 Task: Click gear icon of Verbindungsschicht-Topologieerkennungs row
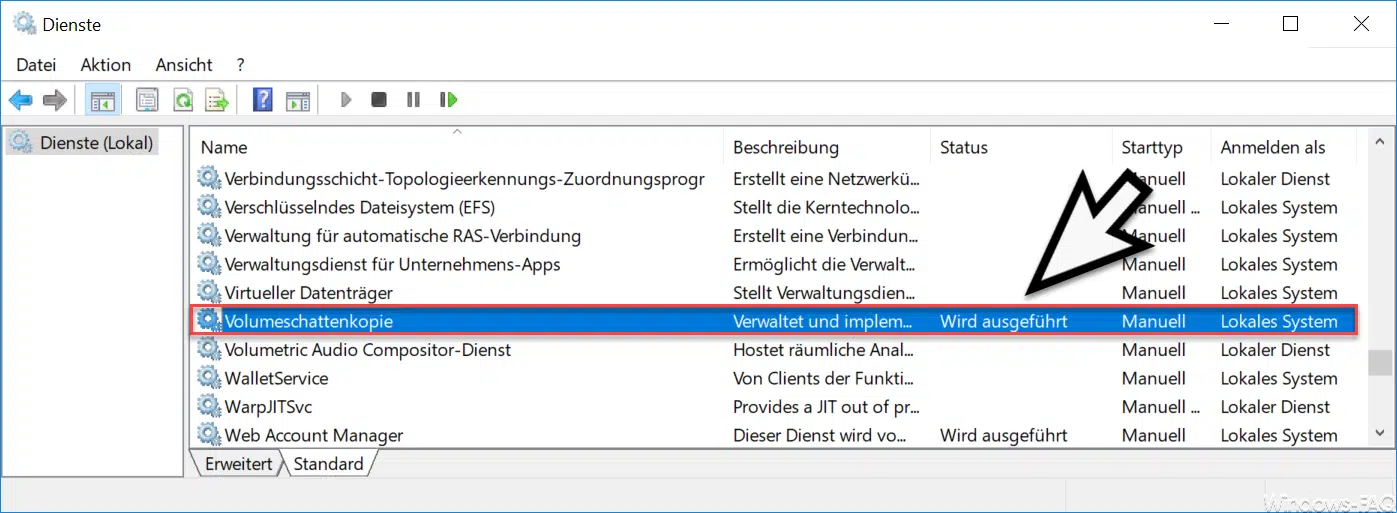pyautogui.click(x=208, y=179)
